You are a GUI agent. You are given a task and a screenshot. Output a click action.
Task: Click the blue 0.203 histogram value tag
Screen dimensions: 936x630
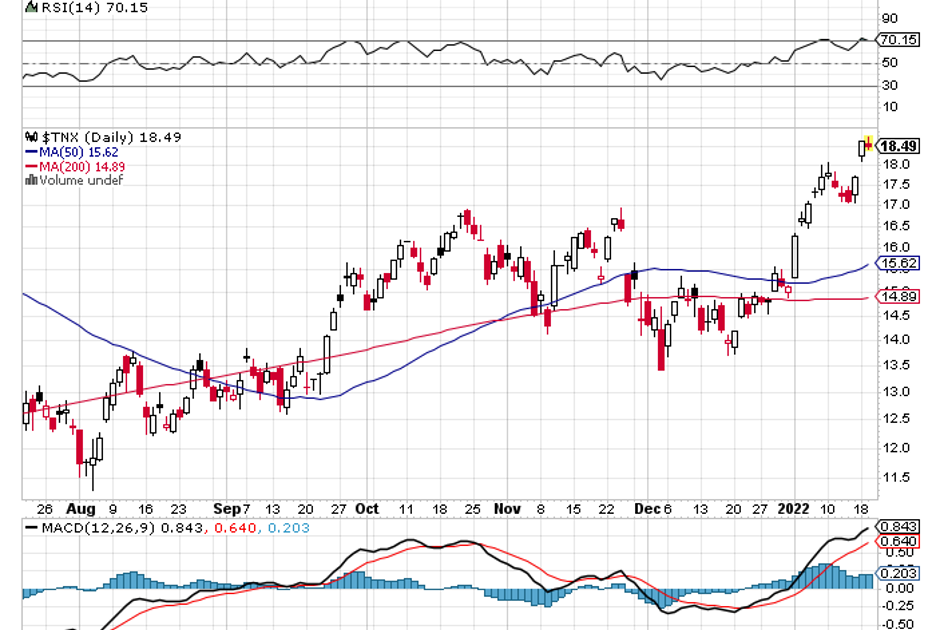pyautogui.click(x=898, y=573)
